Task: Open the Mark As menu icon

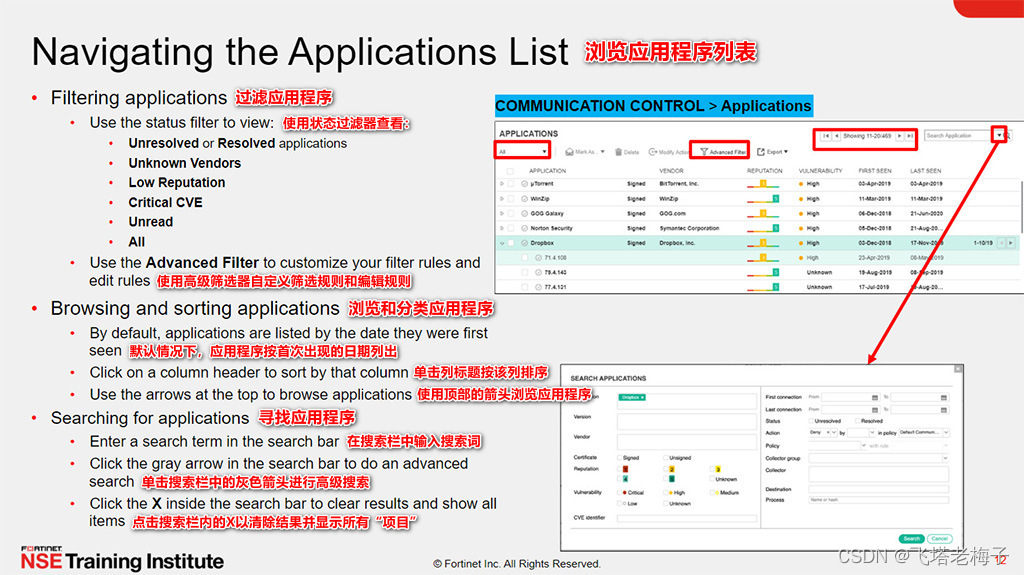Action: click(569, 152)
